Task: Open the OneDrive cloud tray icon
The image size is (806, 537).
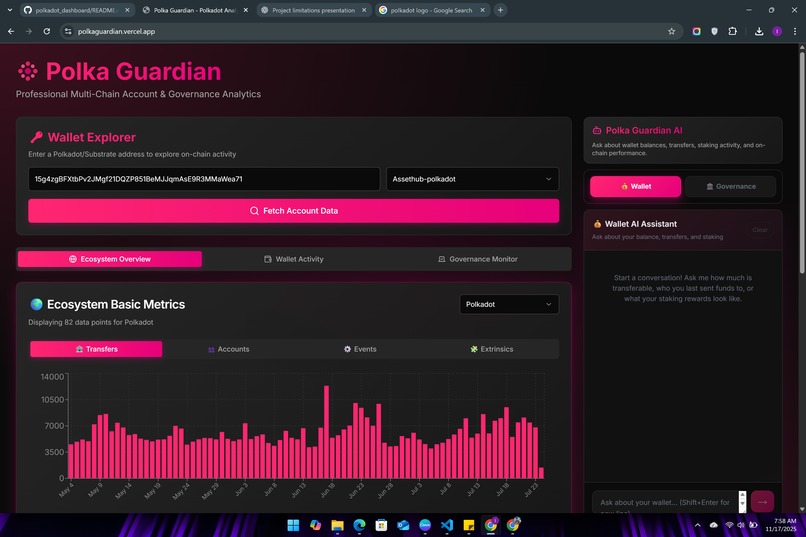Action: pos(713,525)
